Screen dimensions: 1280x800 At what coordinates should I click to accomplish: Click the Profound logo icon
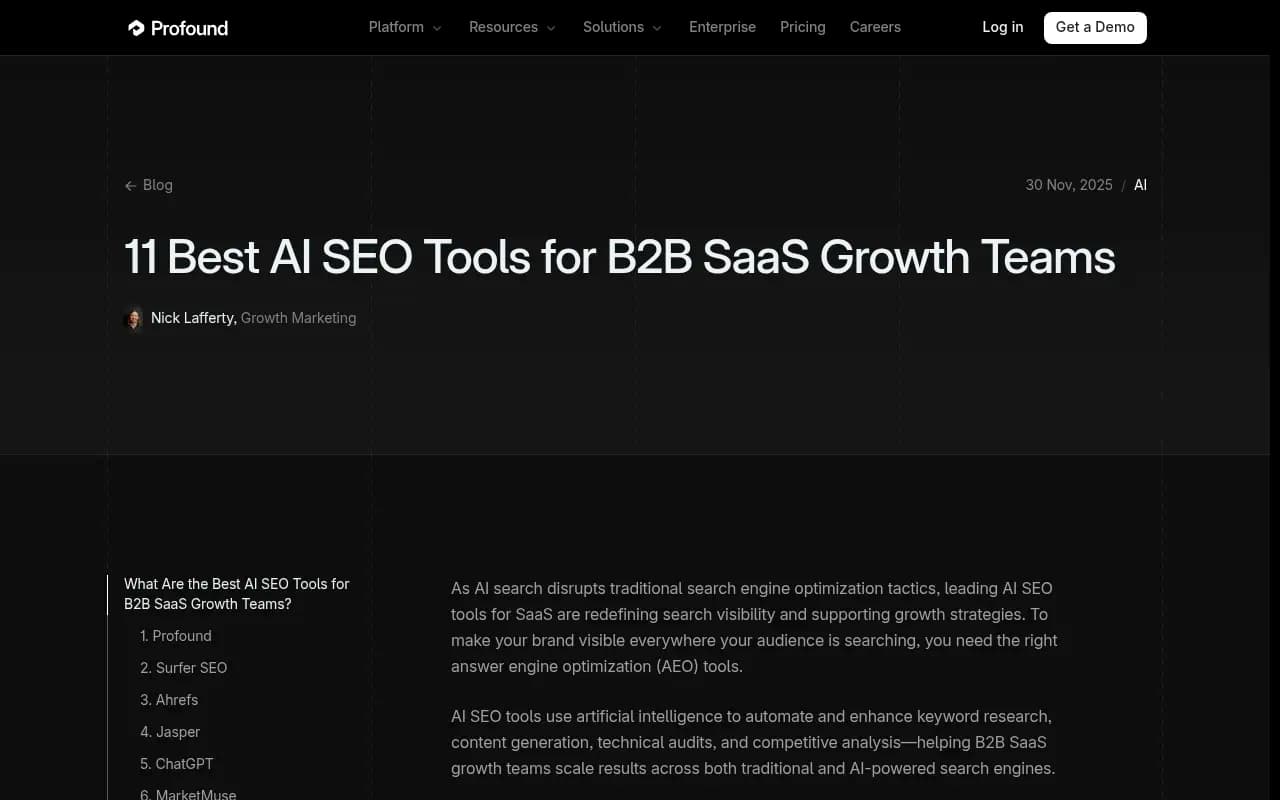134,28
